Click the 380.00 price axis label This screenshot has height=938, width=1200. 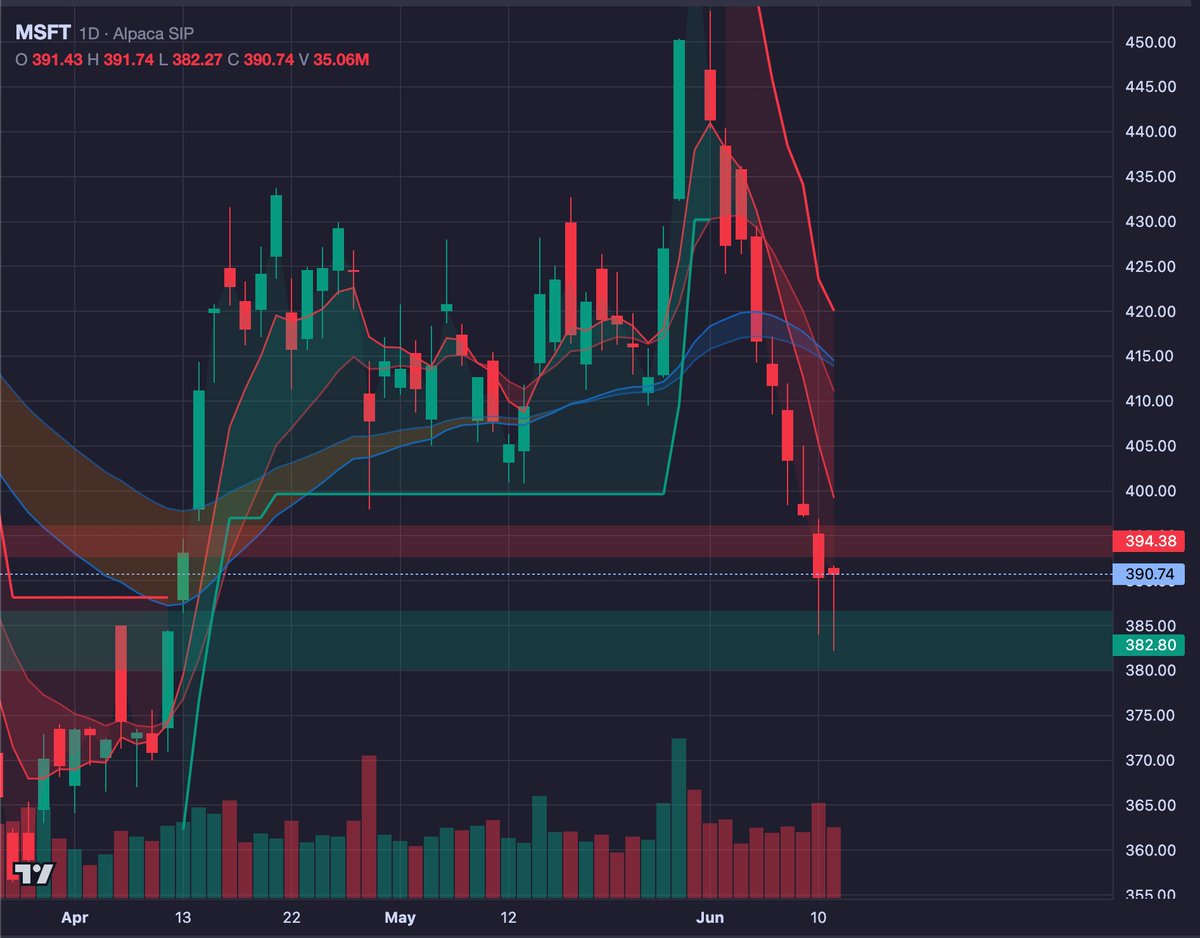point(1149,670)
